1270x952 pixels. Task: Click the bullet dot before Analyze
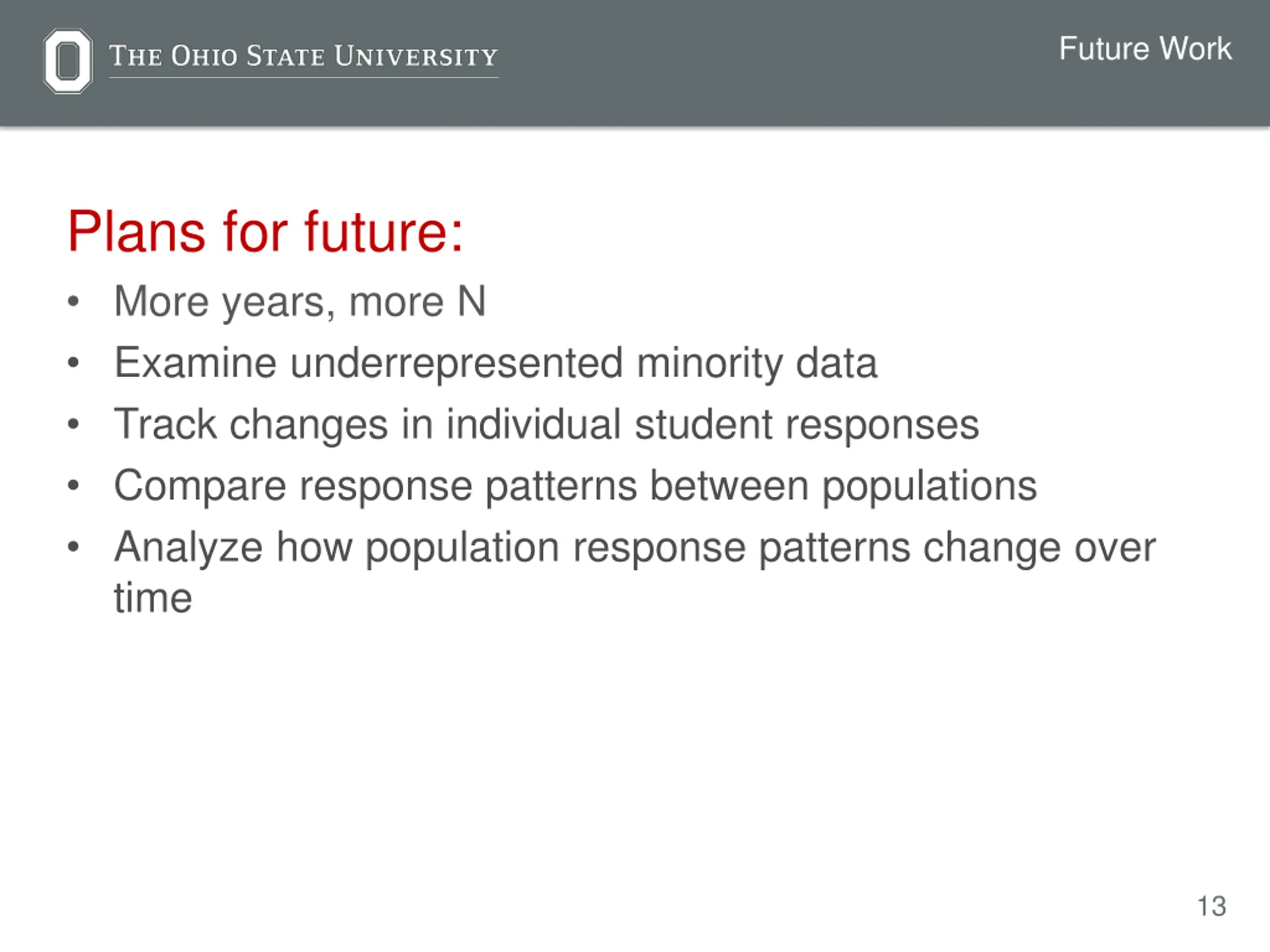pyautogui.click(x=73, y=547)
